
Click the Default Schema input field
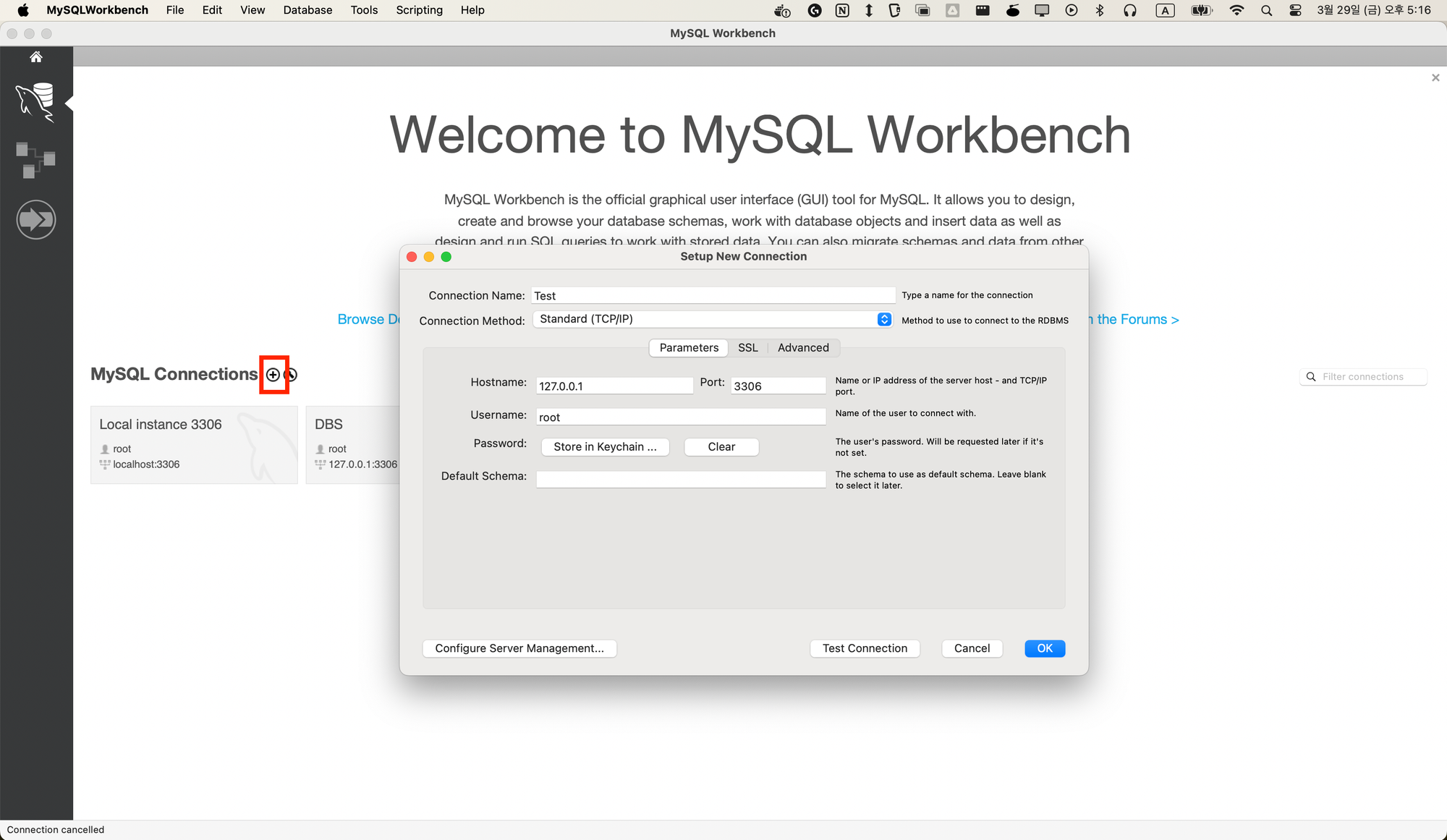[x=680, y=479]
